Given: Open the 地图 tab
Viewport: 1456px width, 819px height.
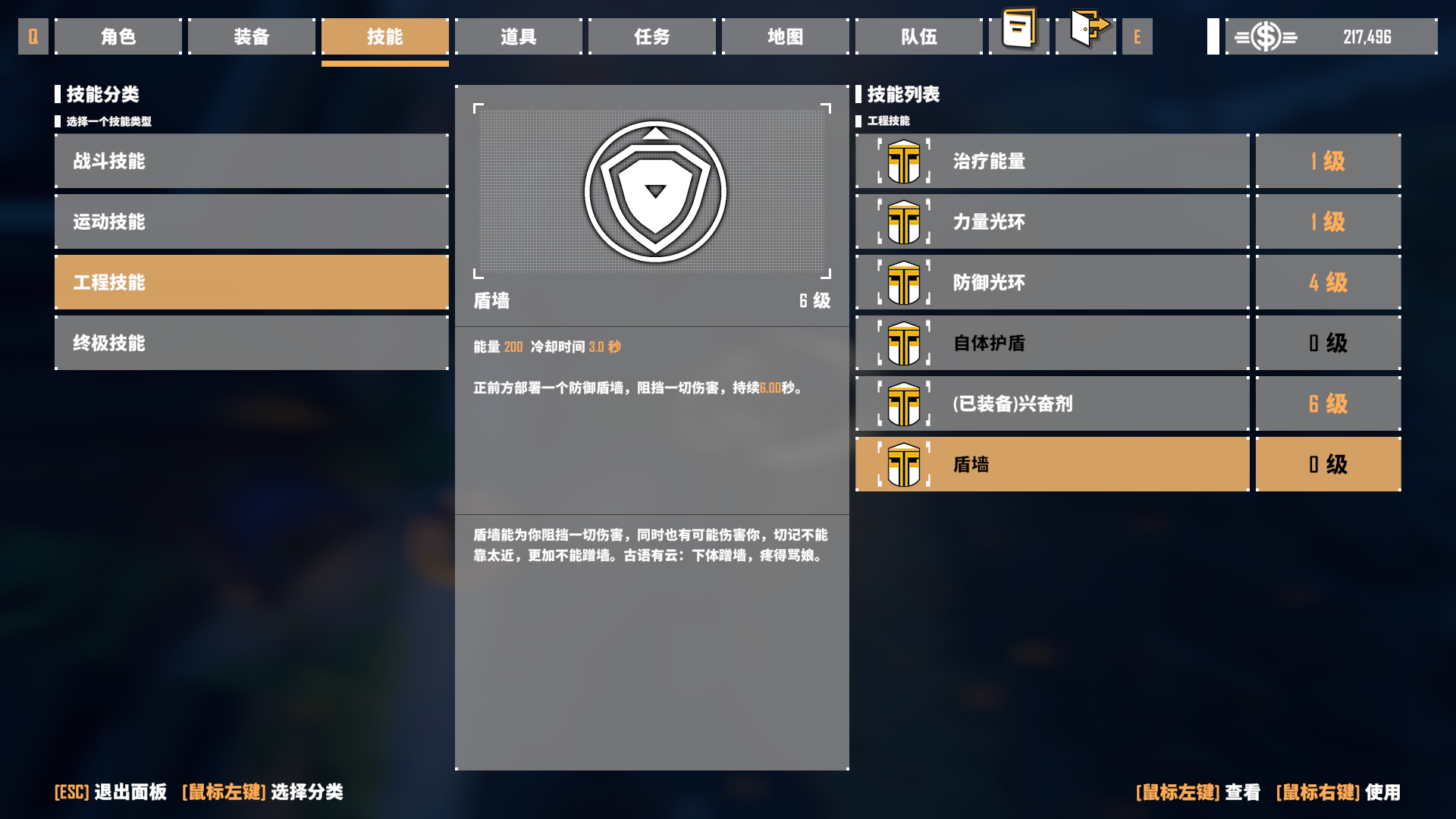Looking at the screenshot, I should point(786,36).
